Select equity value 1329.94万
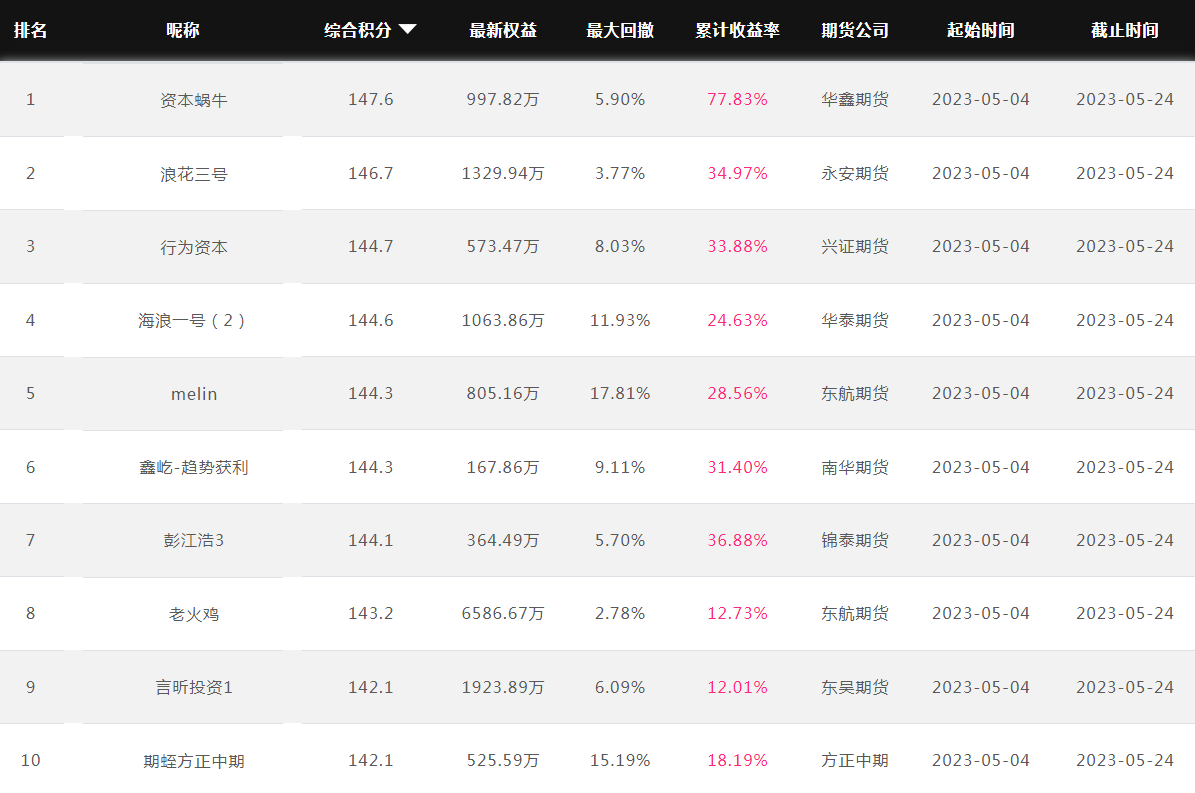This screenshot has width=1195, height=793. click(x=503, y=173)
